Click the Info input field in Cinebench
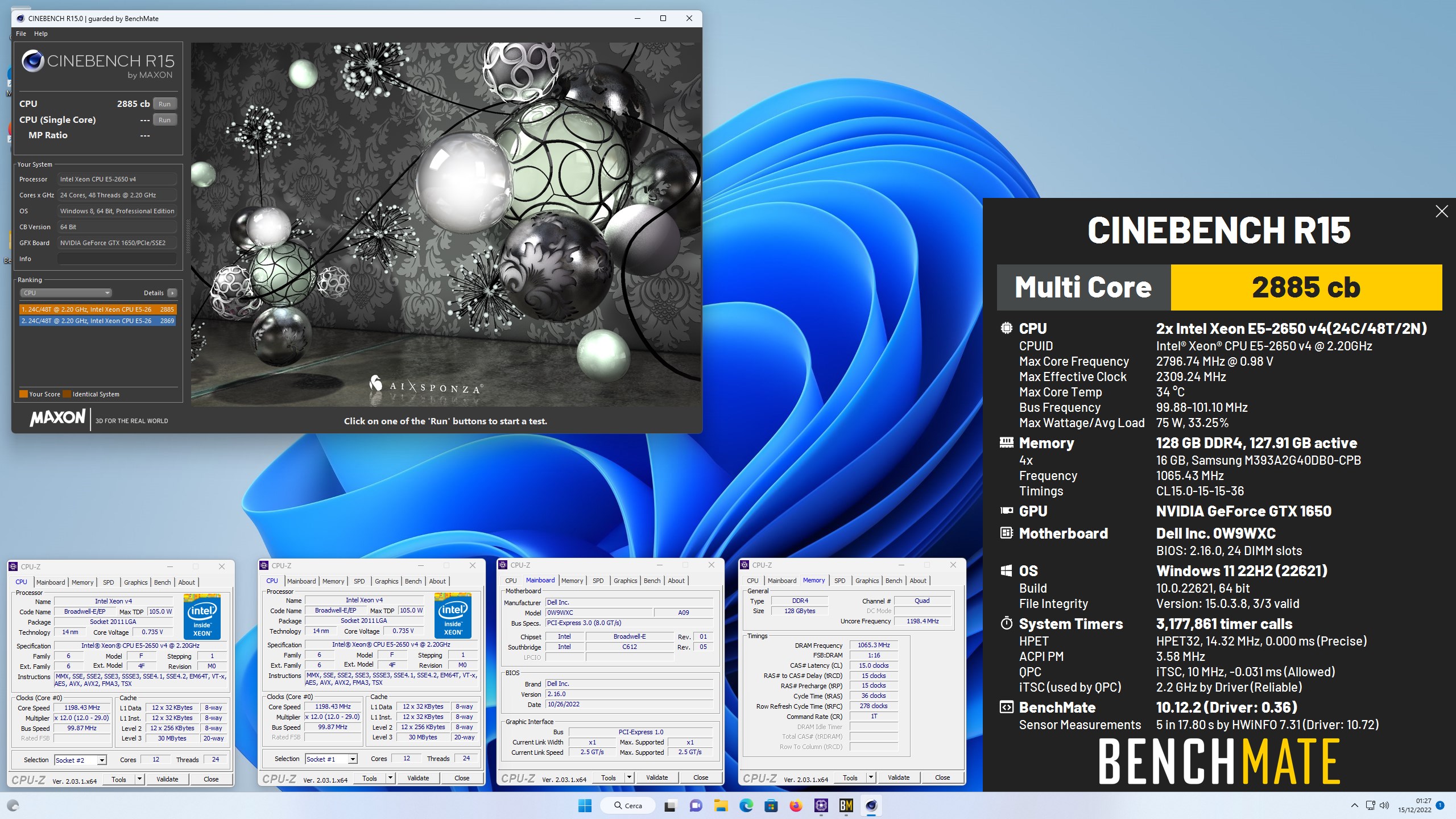This screenshot has width=1456, height=819. [117, 259]
